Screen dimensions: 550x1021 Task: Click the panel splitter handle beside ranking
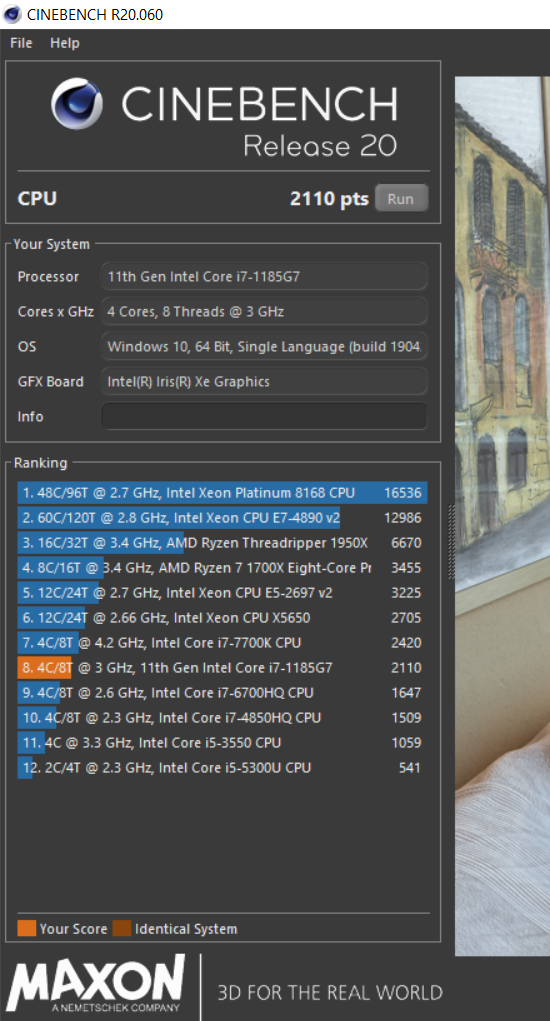pyautogui.click(x=448, y=542)
